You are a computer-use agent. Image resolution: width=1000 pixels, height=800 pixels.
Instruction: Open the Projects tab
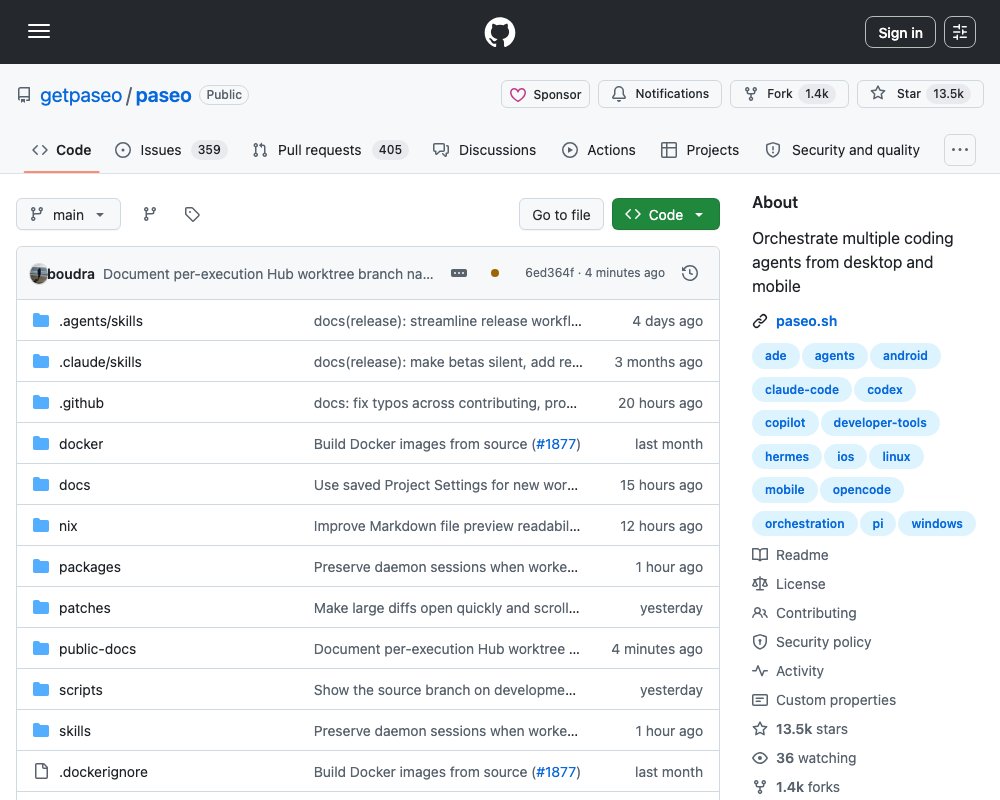click(x=700, y=150)
